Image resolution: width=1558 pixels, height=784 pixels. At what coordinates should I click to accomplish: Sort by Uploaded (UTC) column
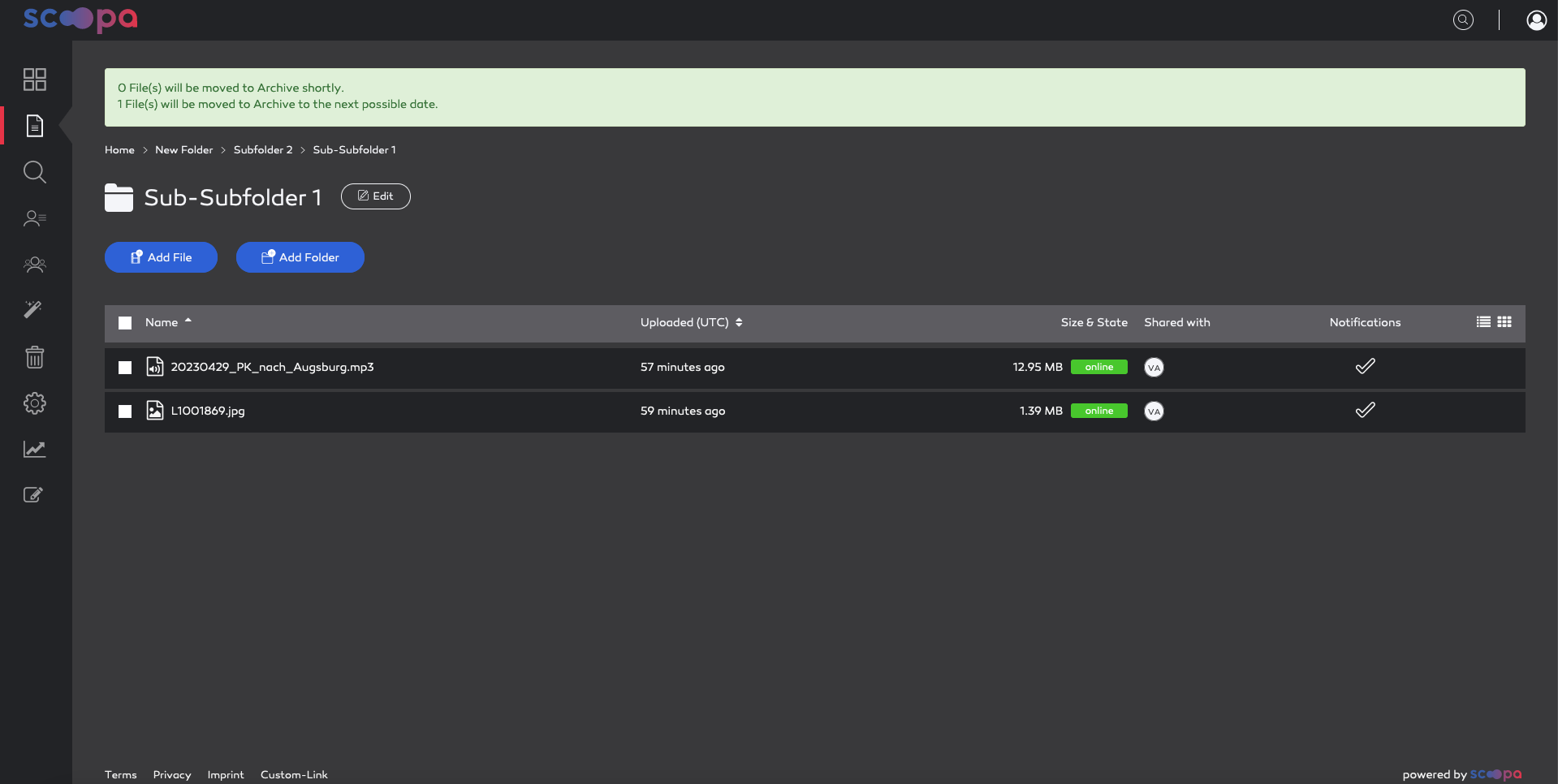(691, 322)
